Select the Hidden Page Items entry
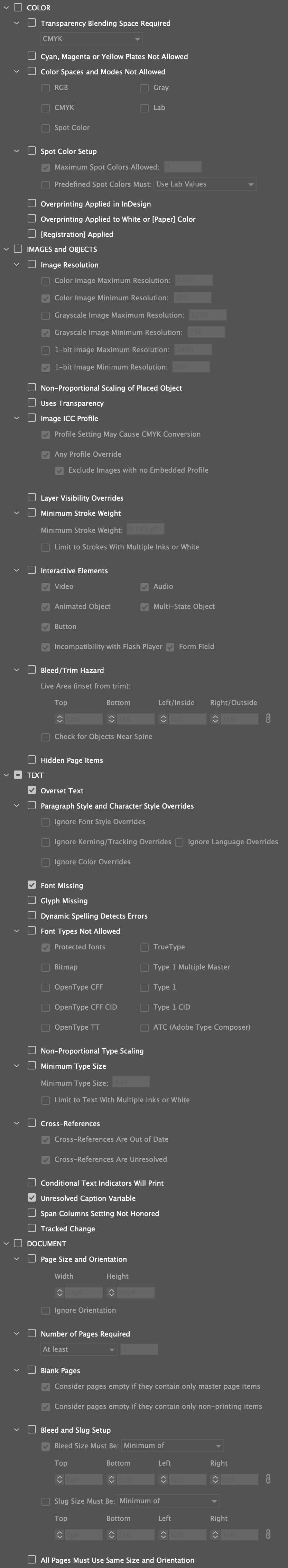Viewport: 288px width, 1568px height. click(x=72, y=760)
